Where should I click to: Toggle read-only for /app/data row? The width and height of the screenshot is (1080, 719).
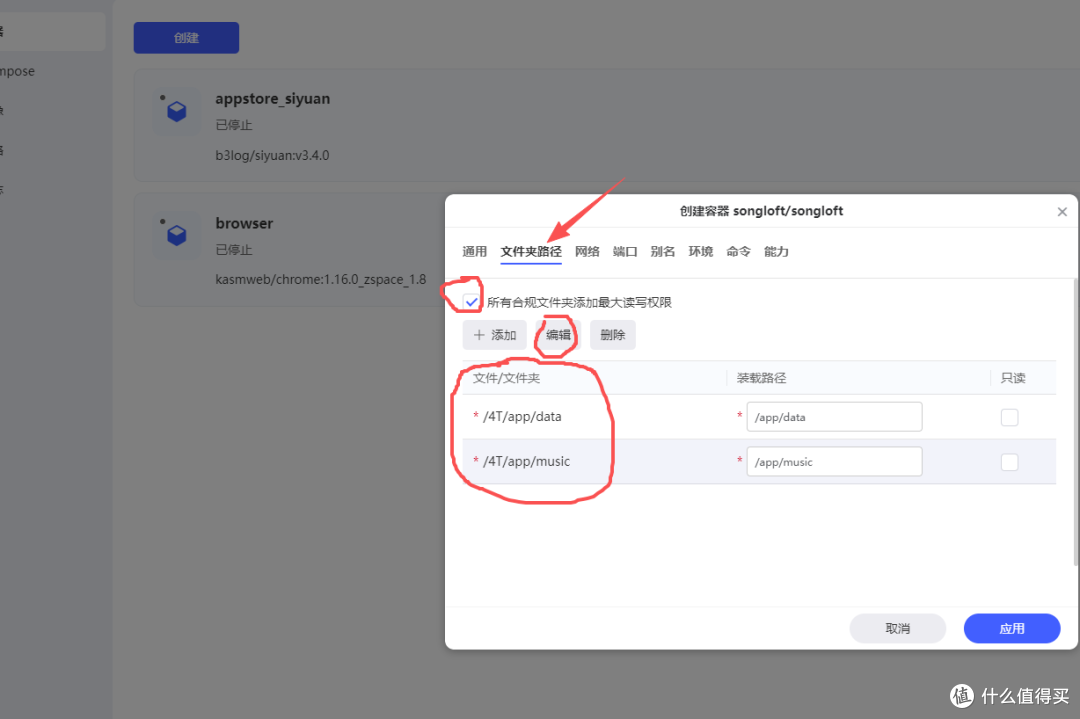1009,417
